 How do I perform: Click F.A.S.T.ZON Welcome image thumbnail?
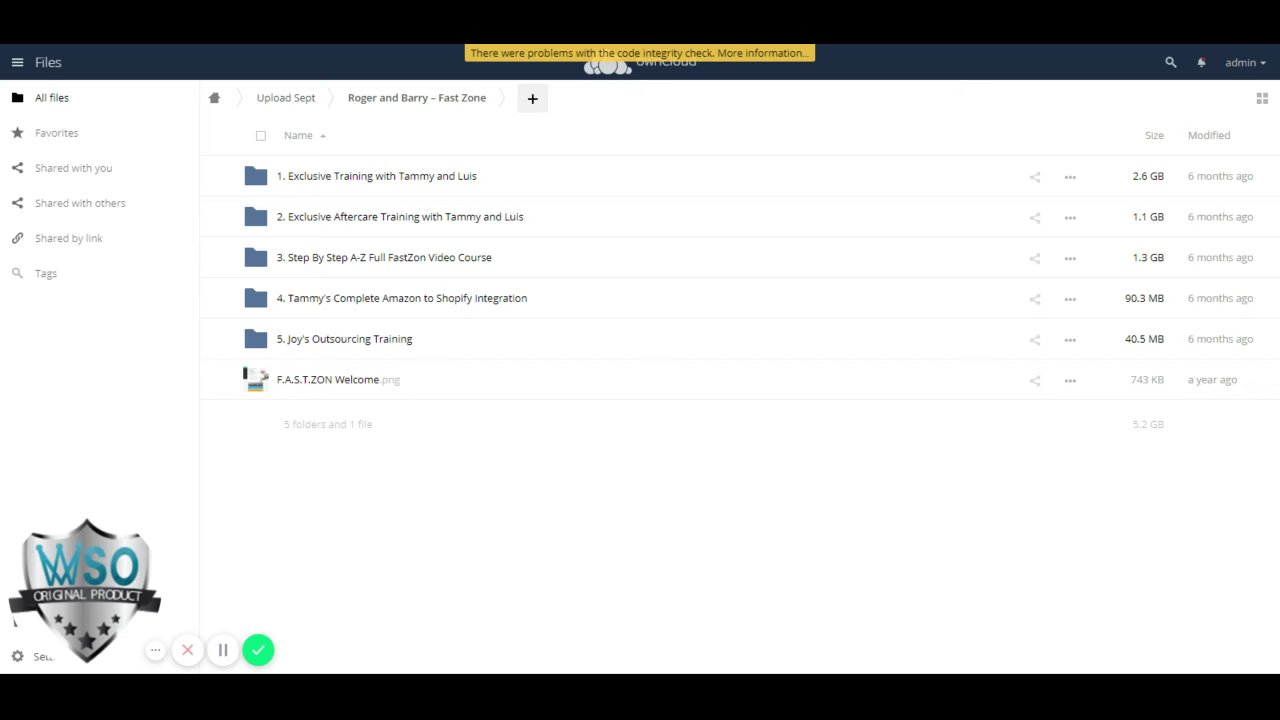pyautogui.click(x=256, y=379)
